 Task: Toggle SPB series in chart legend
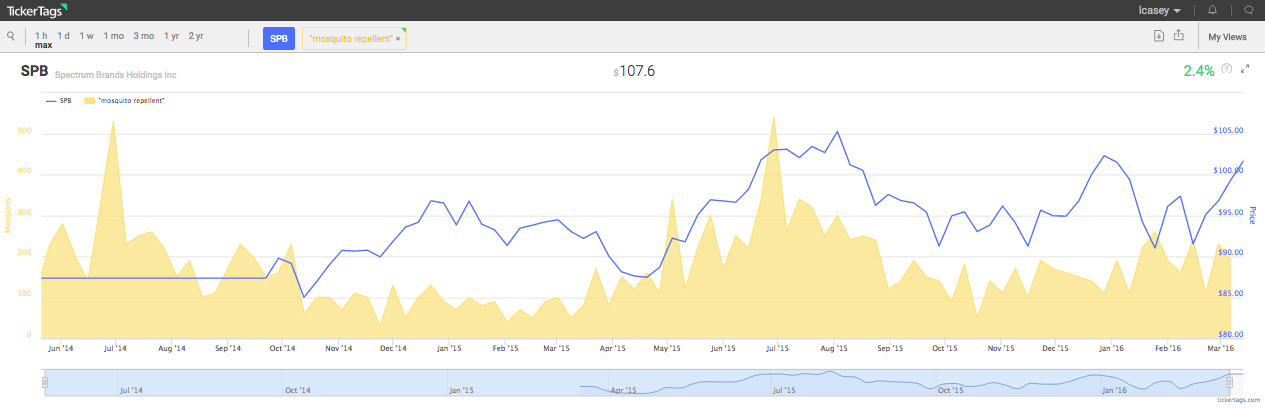tap(58, 101)
